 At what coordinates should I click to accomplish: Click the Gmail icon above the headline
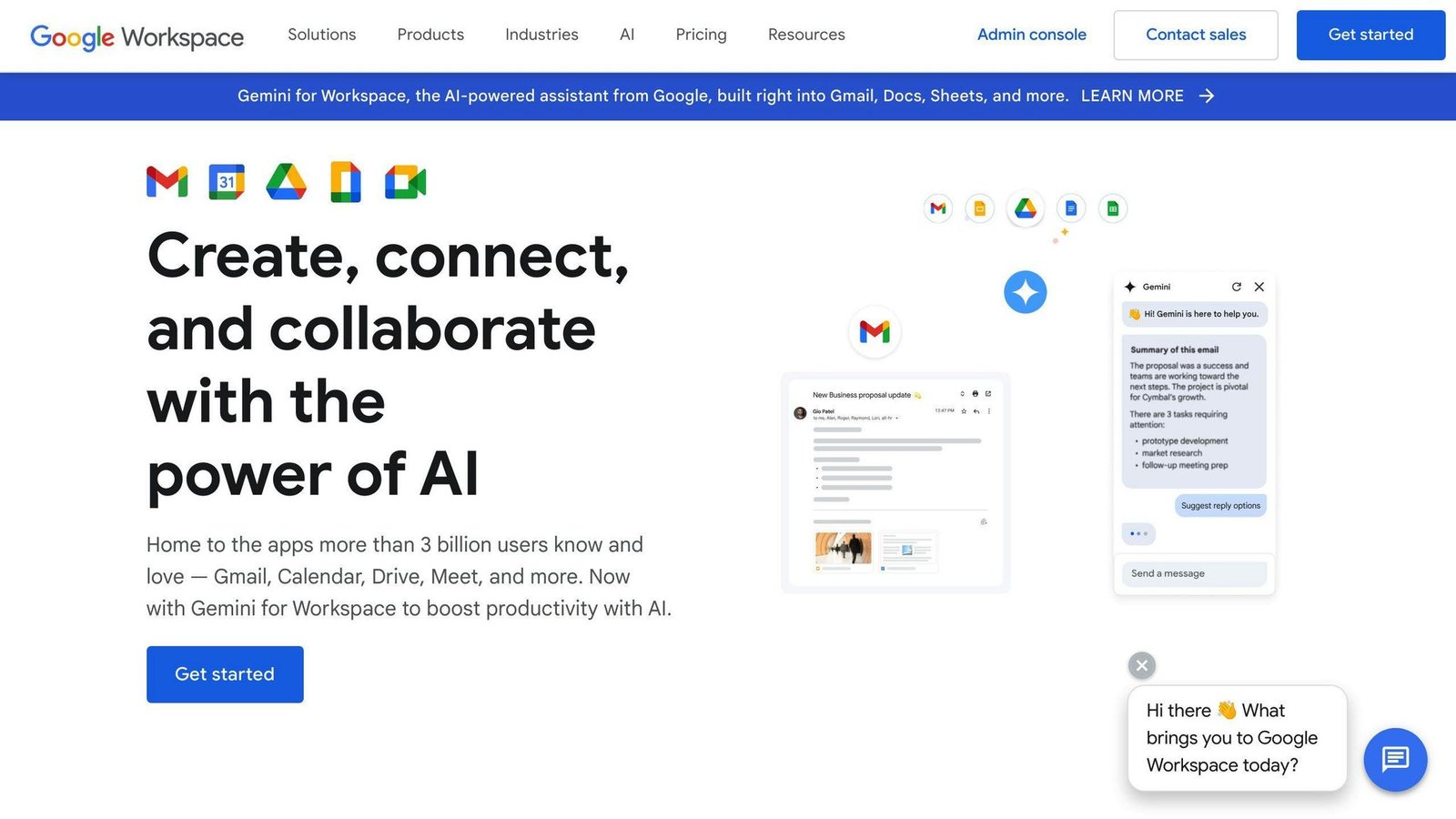(x=167, y=182)
